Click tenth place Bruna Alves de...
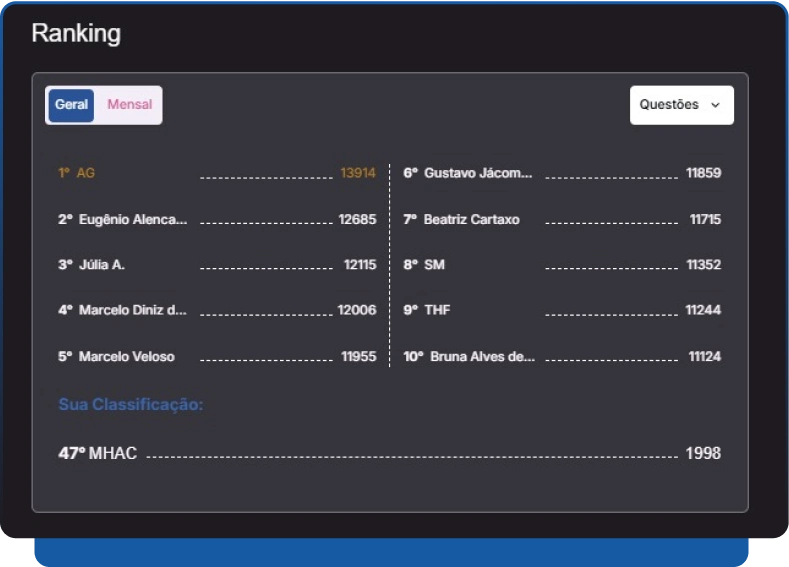Screen dimensions: 789x567 (482, 357)
